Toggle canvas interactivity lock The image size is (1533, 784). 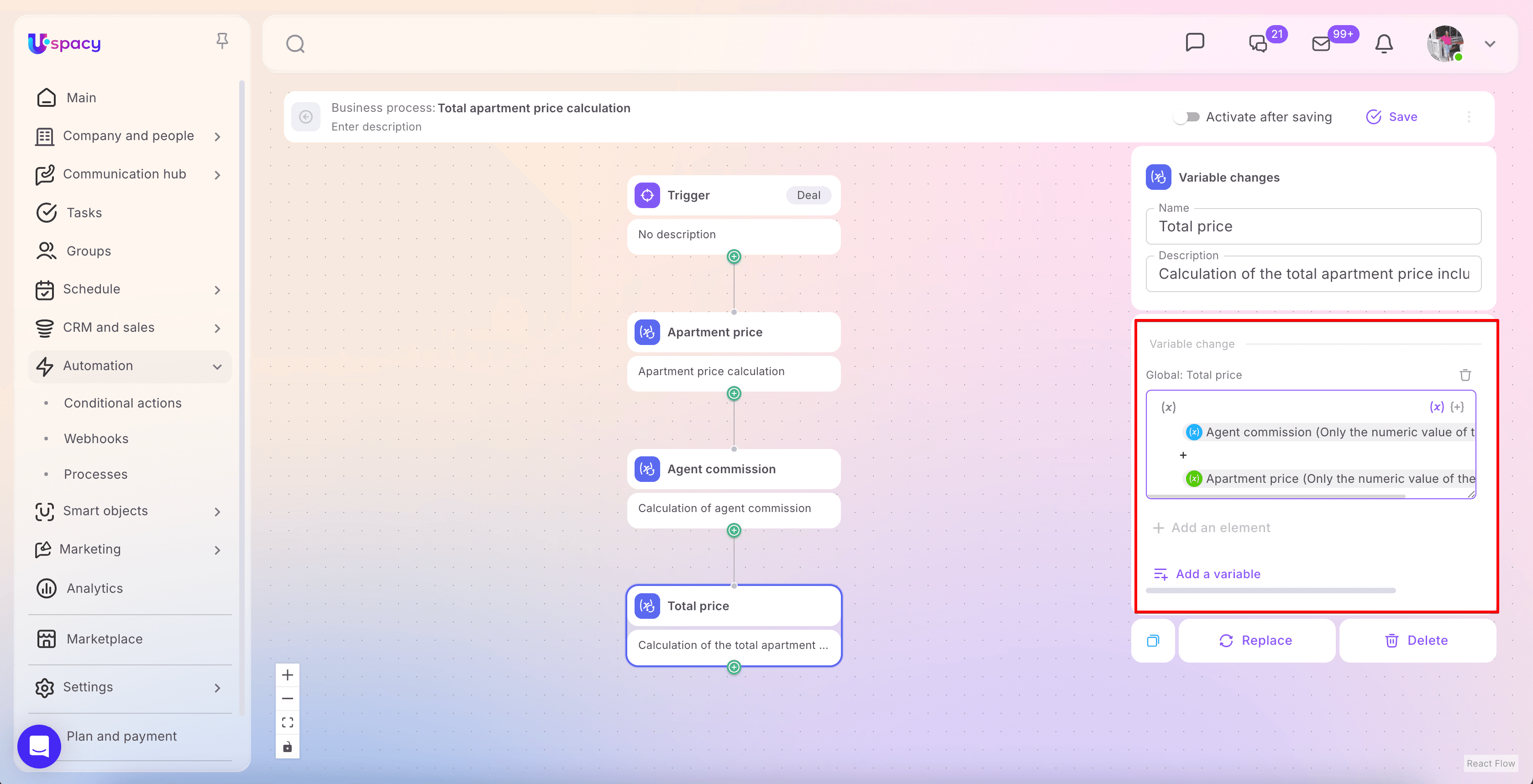point(288,747)
